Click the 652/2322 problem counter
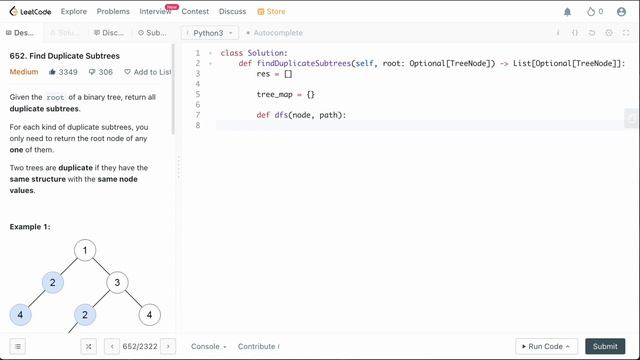 [x=140, y=347]
